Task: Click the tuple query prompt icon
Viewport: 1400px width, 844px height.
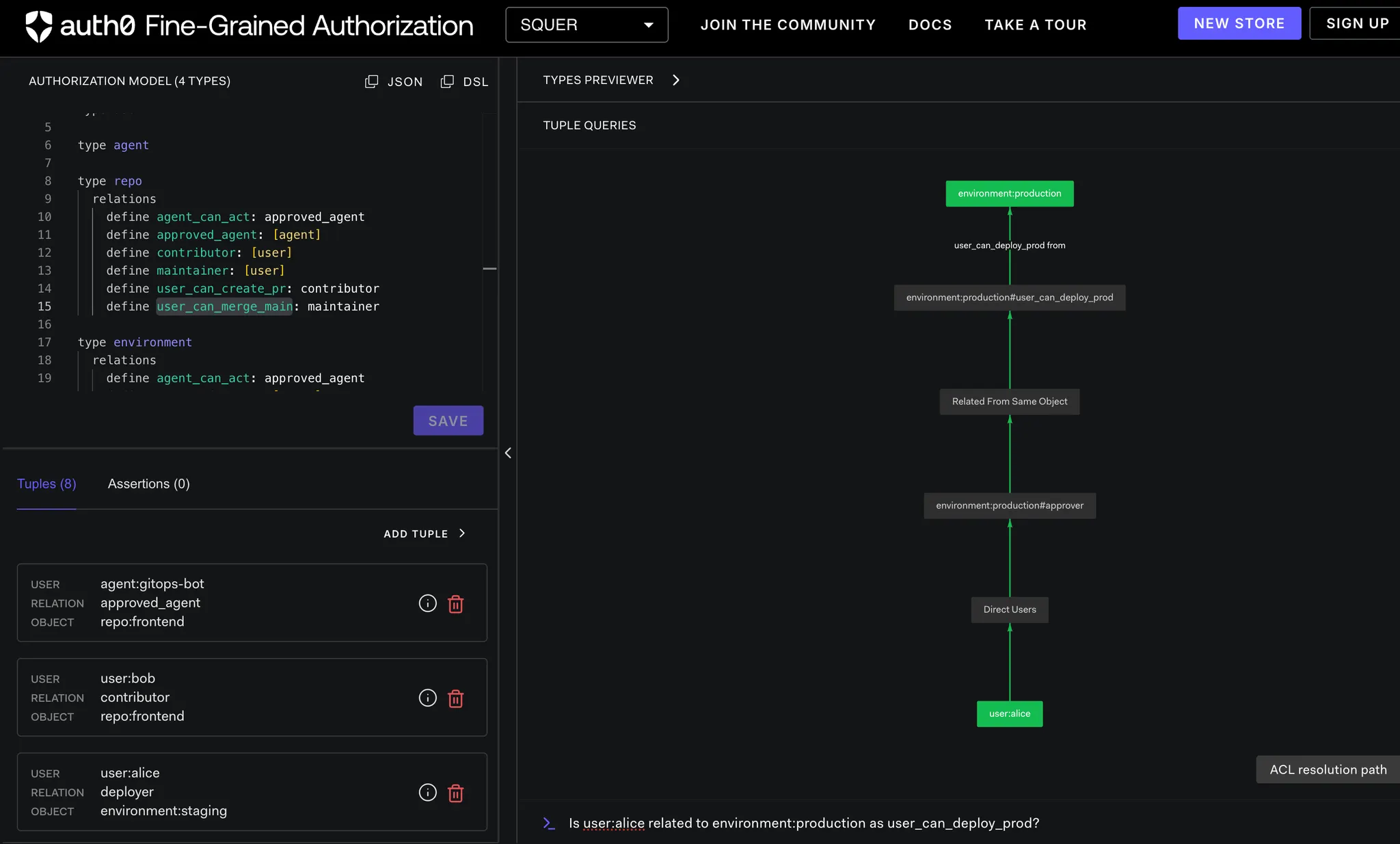Action: [549, 823]
